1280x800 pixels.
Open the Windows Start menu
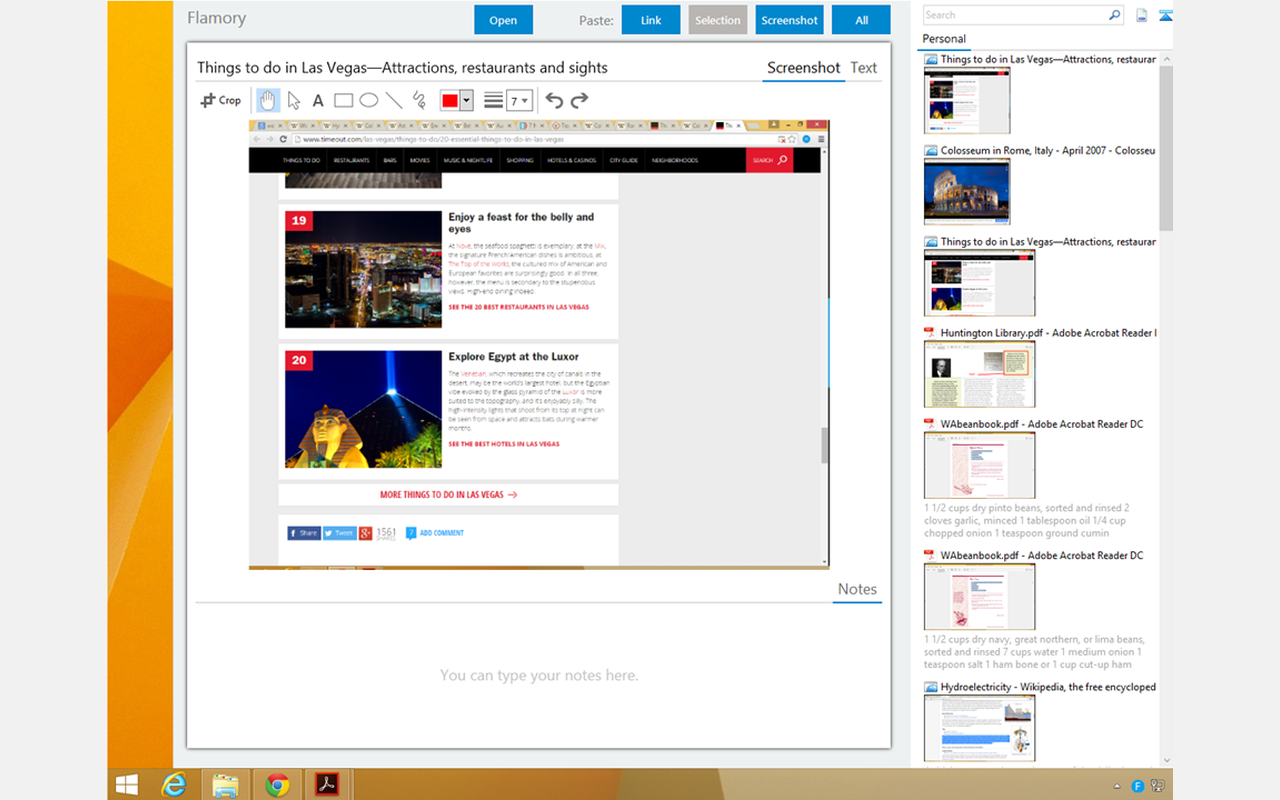[126, 785]
